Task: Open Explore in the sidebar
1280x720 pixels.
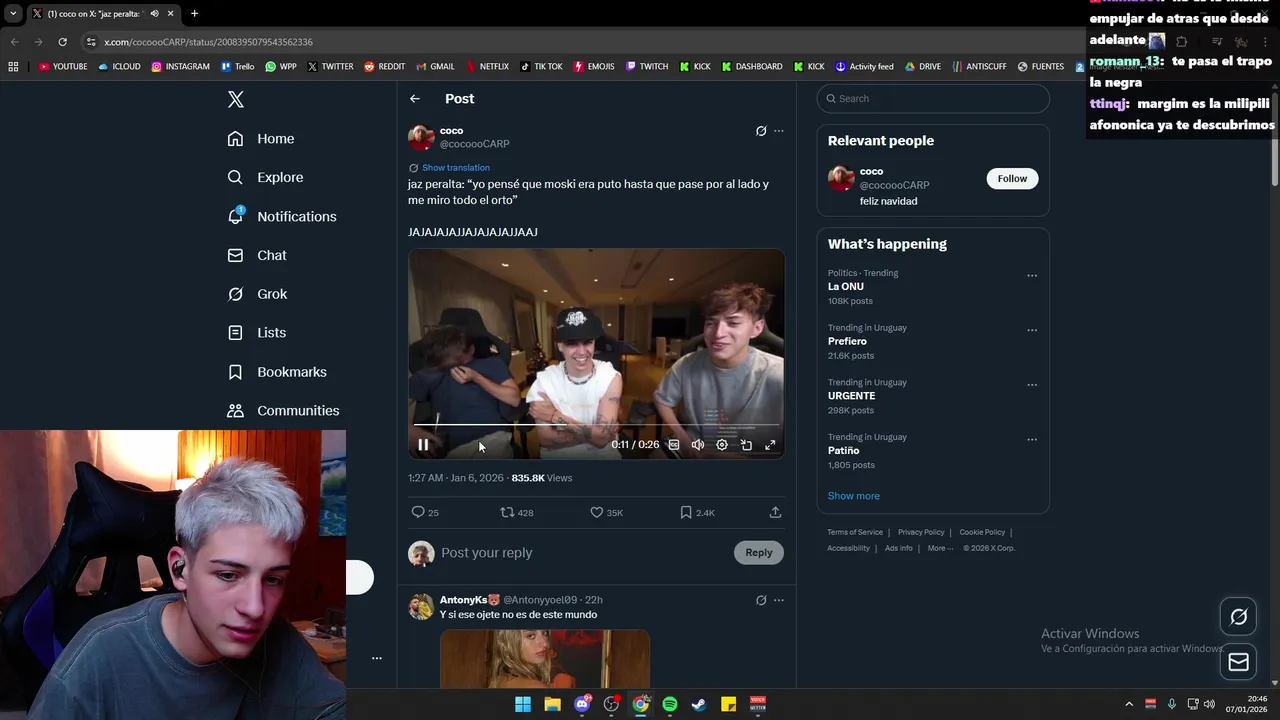Action: pyautogui.click(x=265, y=177)
